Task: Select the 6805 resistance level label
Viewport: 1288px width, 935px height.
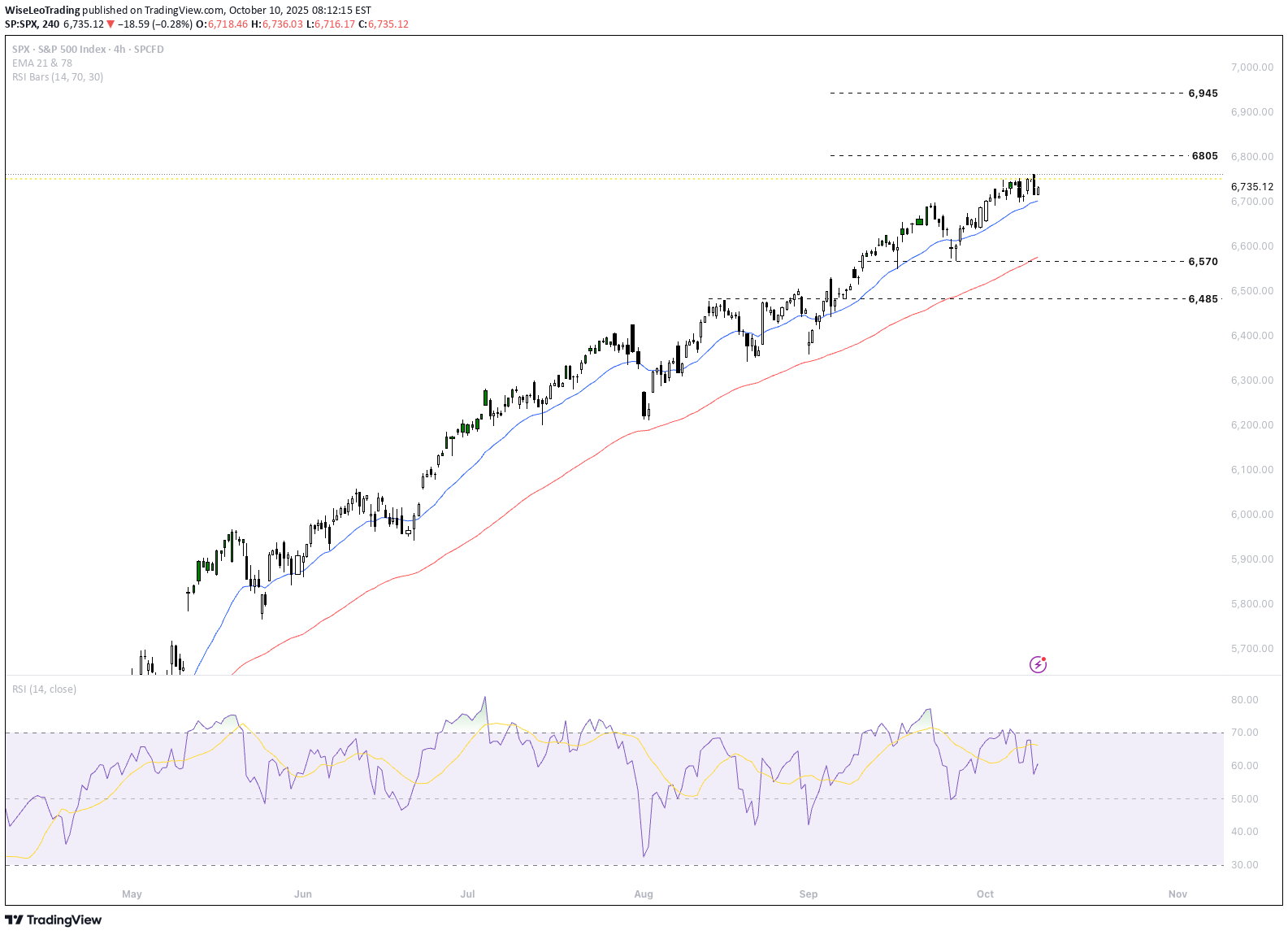Action: point(1204,156)
